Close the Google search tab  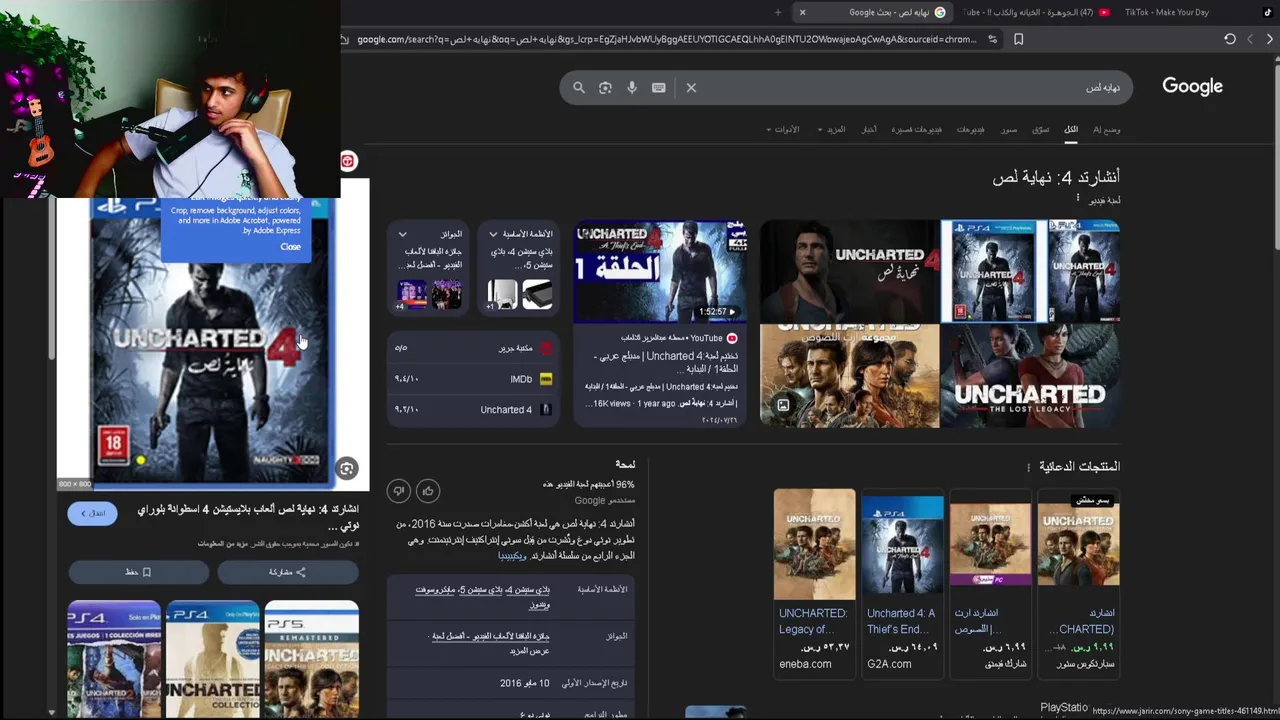[802, 12]
